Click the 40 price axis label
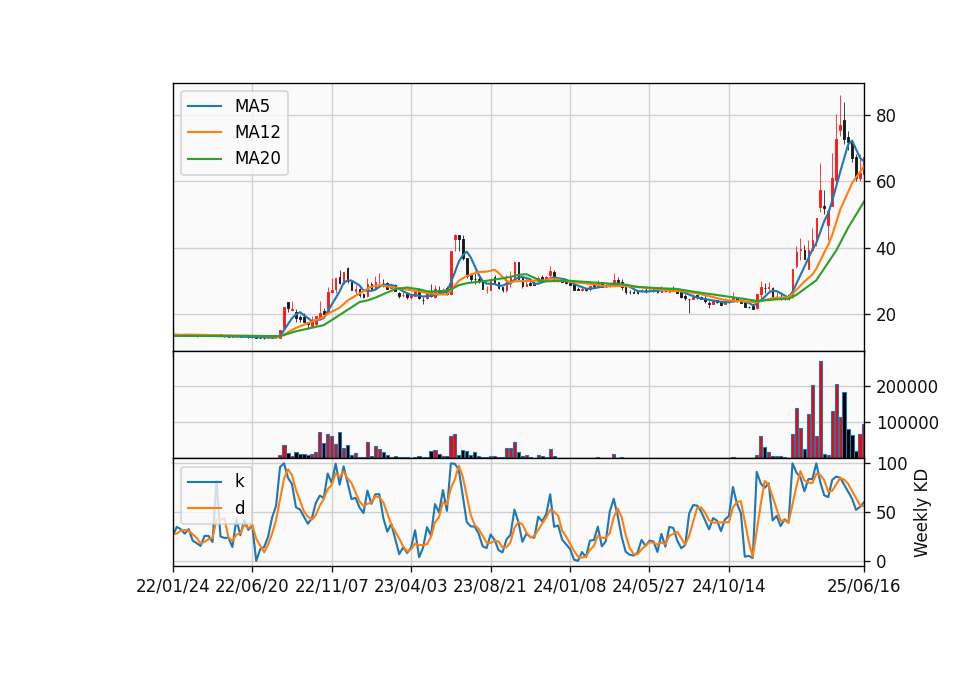This screenshot has height=690, width=960. (886, 249)
